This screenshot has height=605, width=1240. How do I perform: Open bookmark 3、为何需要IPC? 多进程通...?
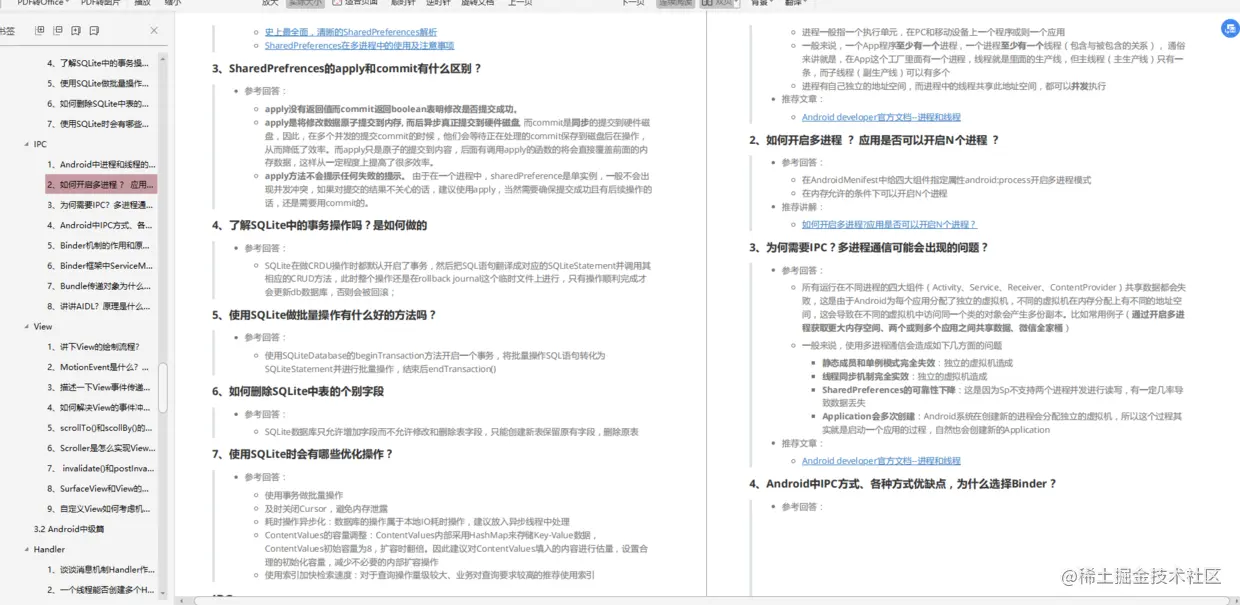[100, 205]
